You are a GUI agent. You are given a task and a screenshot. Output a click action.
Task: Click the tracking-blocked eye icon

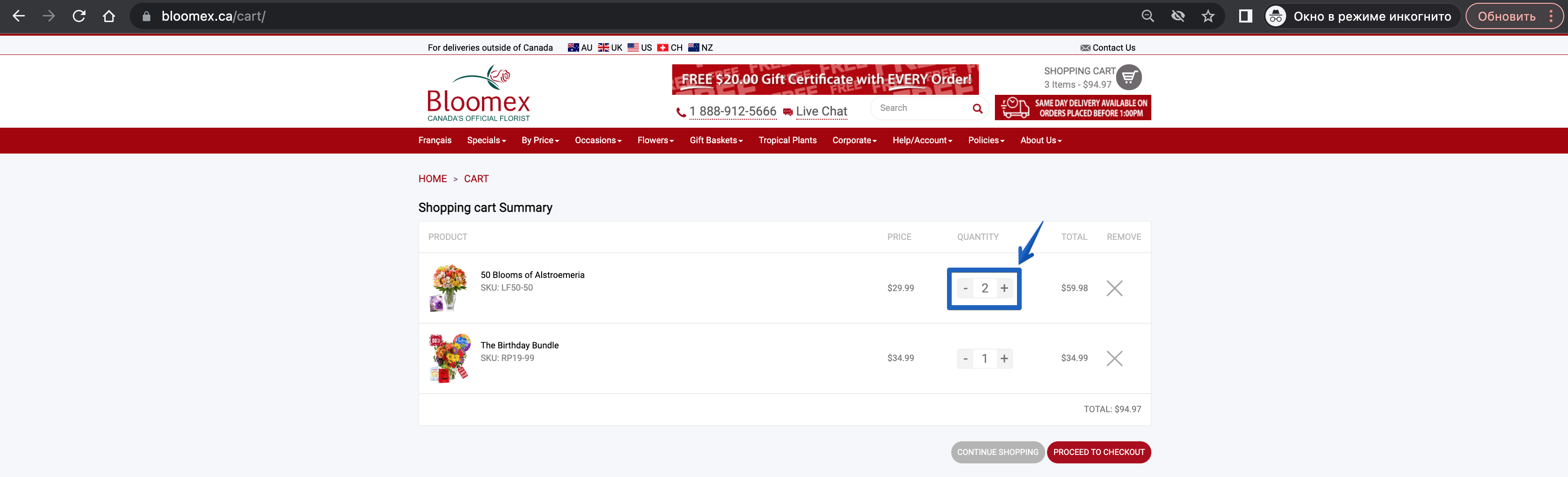tap(1178, 16)
